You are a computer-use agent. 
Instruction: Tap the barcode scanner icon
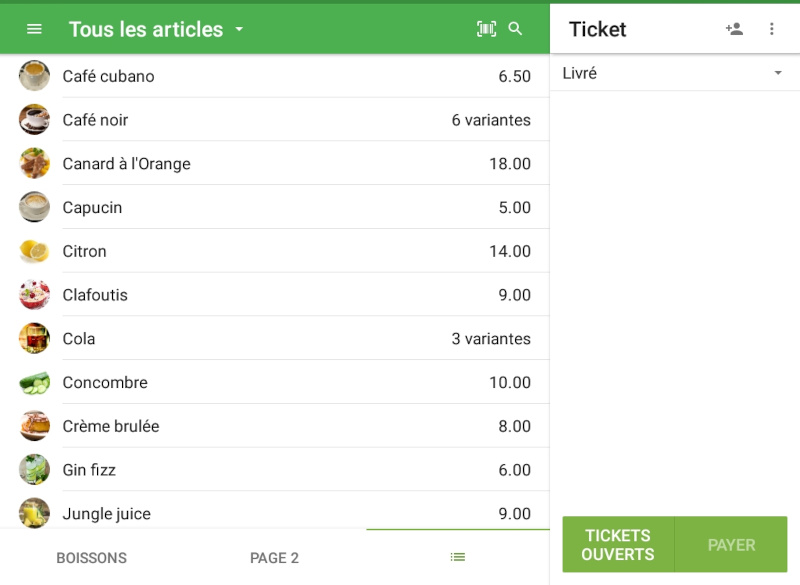[x=486, y=29]
